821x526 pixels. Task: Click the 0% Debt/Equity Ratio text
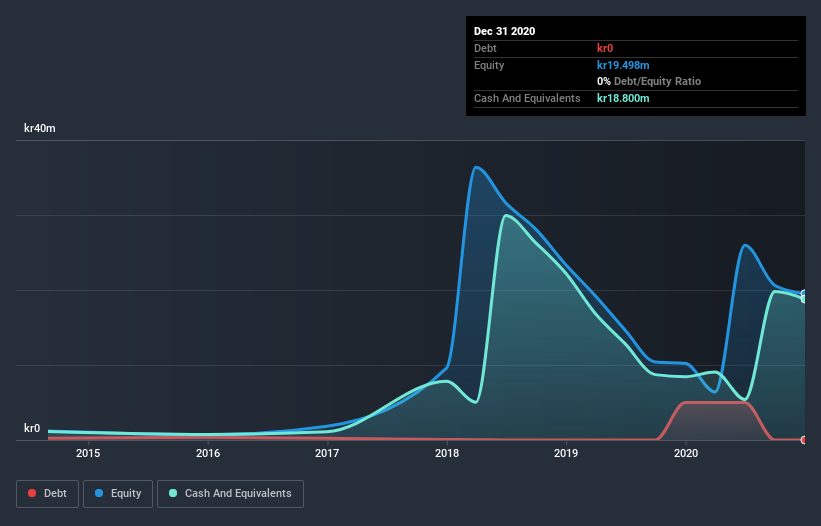(x=649, y=82)
